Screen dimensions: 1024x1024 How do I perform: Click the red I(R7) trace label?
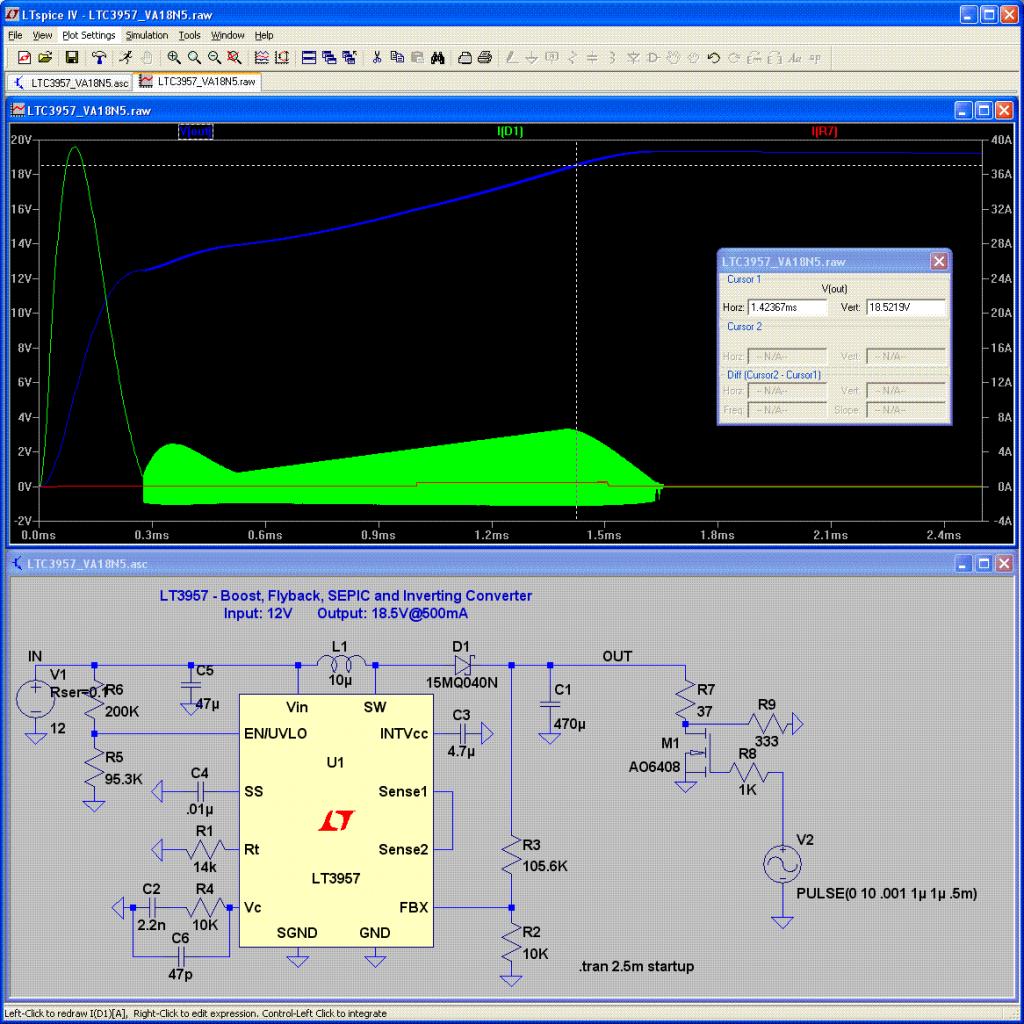[x=824, y=131]
